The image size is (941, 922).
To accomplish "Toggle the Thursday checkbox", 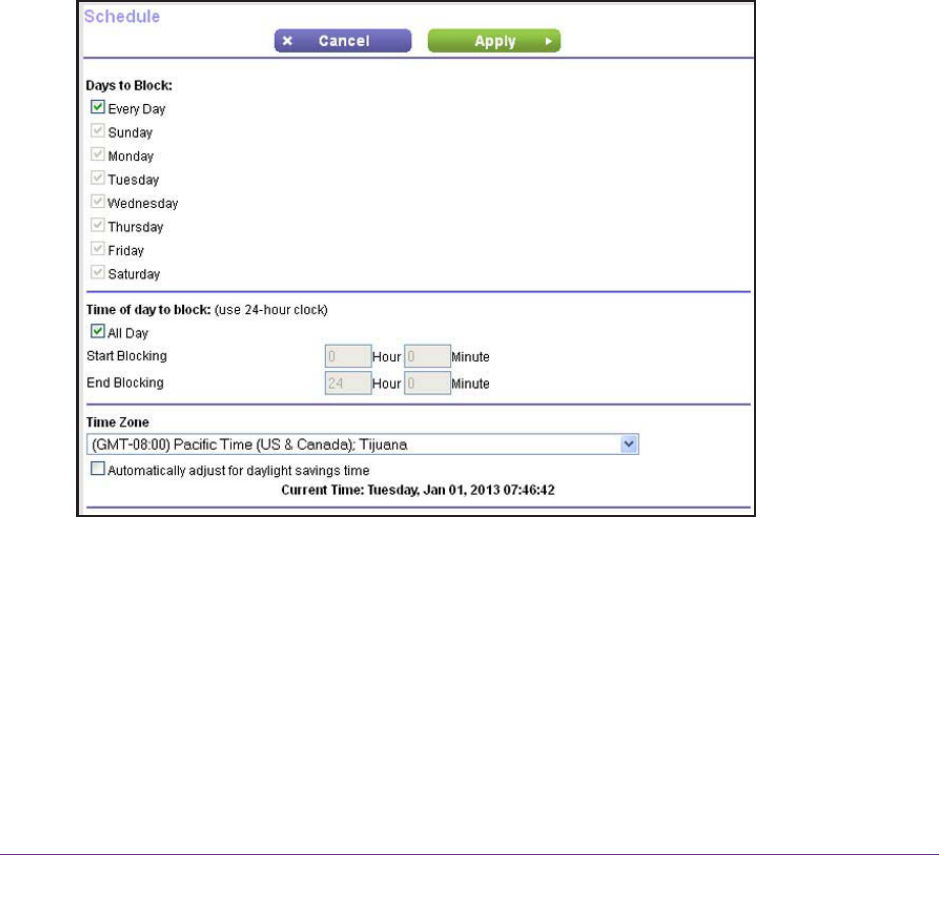I will (x=98, y=225).
